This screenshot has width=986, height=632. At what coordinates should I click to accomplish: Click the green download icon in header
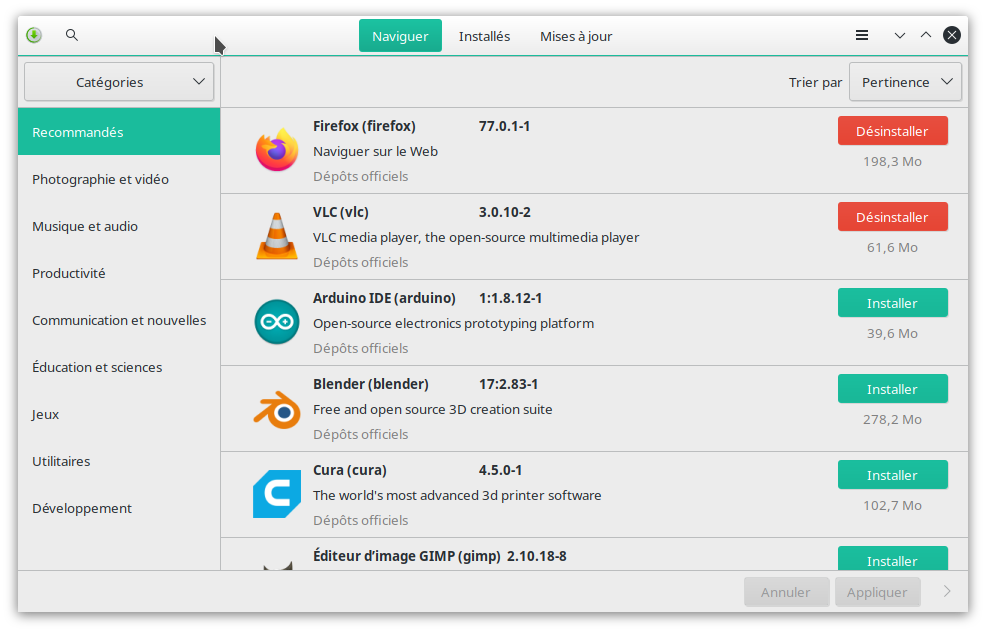[34, 35]
